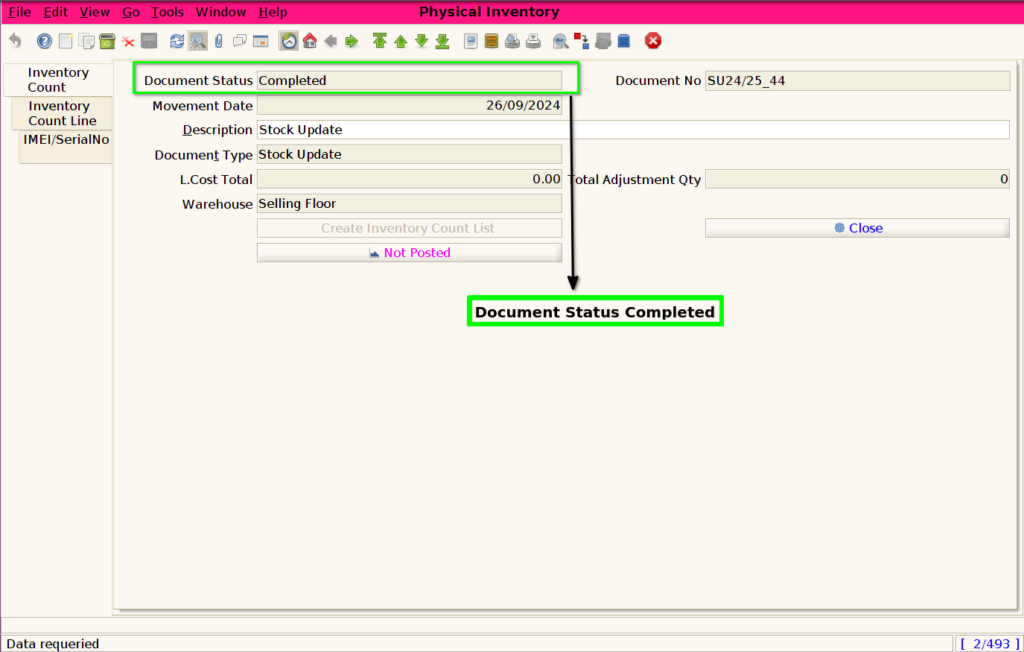Open the Edit menu
The width and height of the screenshot is (1024, 652).
[x=56, y=12]
